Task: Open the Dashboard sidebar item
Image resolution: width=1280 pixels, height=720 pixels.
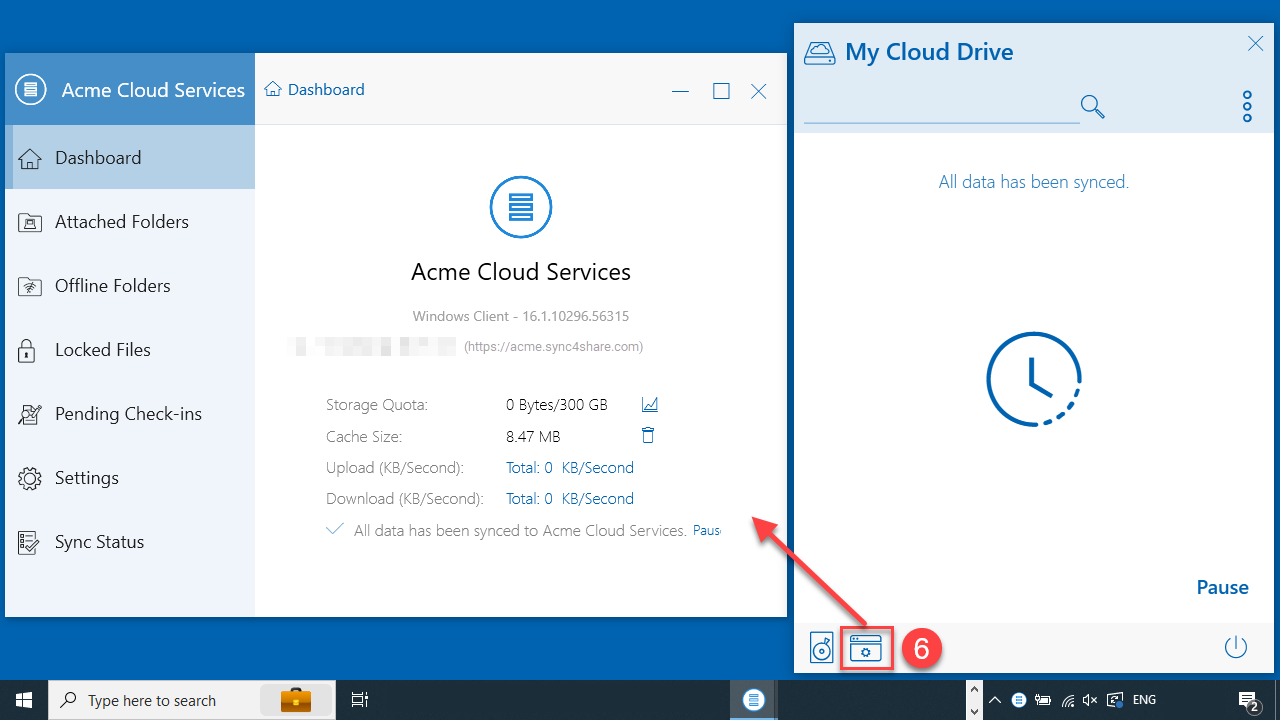Action: (x=130, y=158)
